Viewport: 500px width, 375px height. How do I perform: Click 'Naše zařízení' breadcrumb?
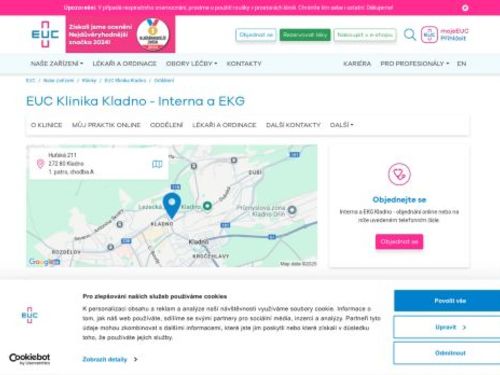(58, 80)
